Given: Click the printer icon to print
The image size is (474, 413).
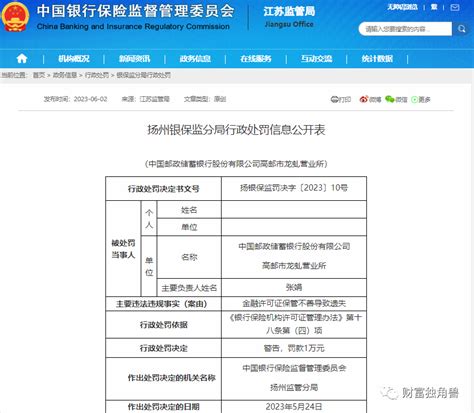Looking at the screenshot, I should 334,99.
